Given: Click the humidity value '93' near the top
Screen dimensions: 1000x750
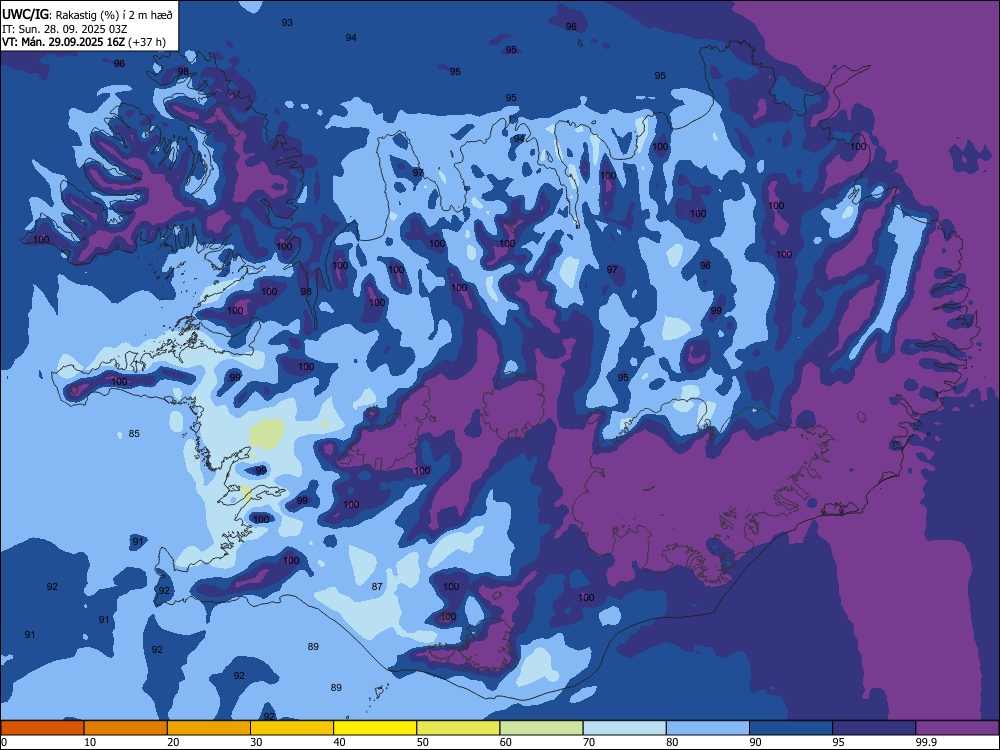Looking at the screenshot, I should (287, 22).
